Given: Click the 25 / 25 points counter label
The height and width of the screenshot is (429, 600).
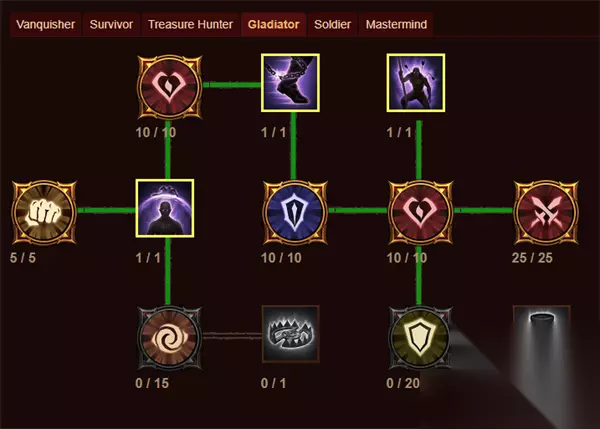Looking at the screenshot, I should 532,258.
